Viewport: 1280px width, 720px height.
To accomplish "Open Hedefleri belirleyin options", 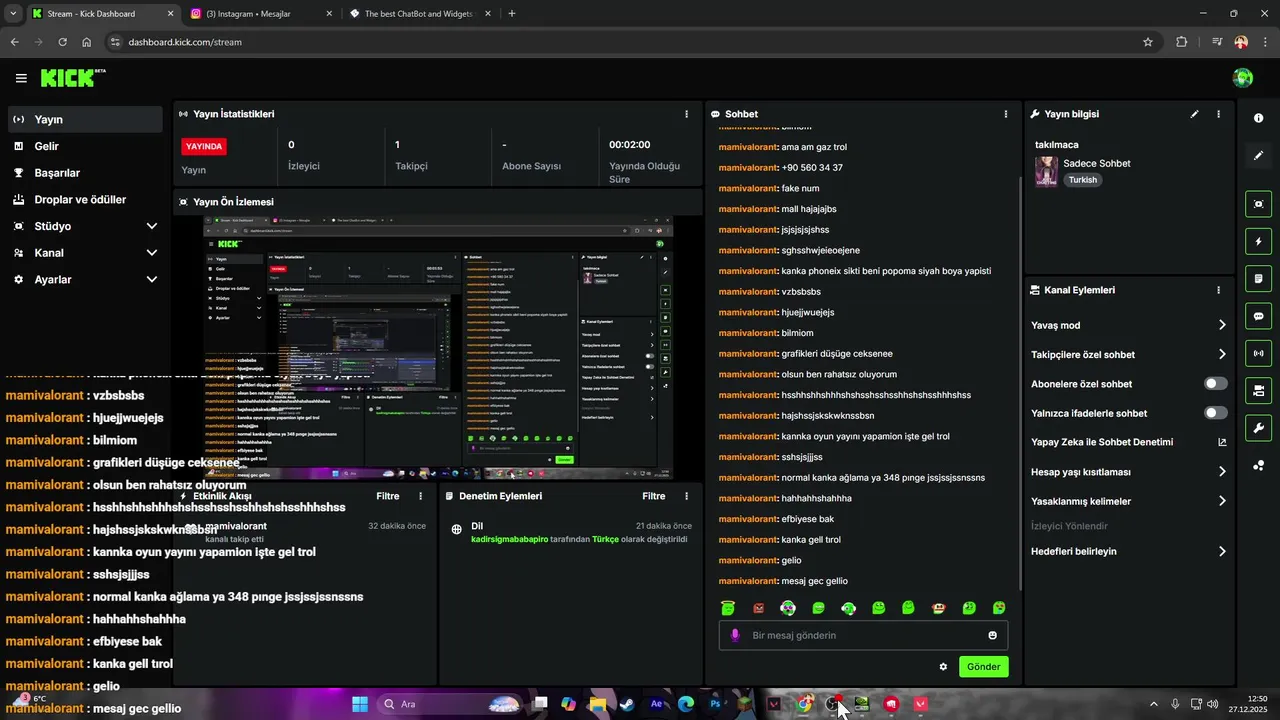I will coord(1222,551).
